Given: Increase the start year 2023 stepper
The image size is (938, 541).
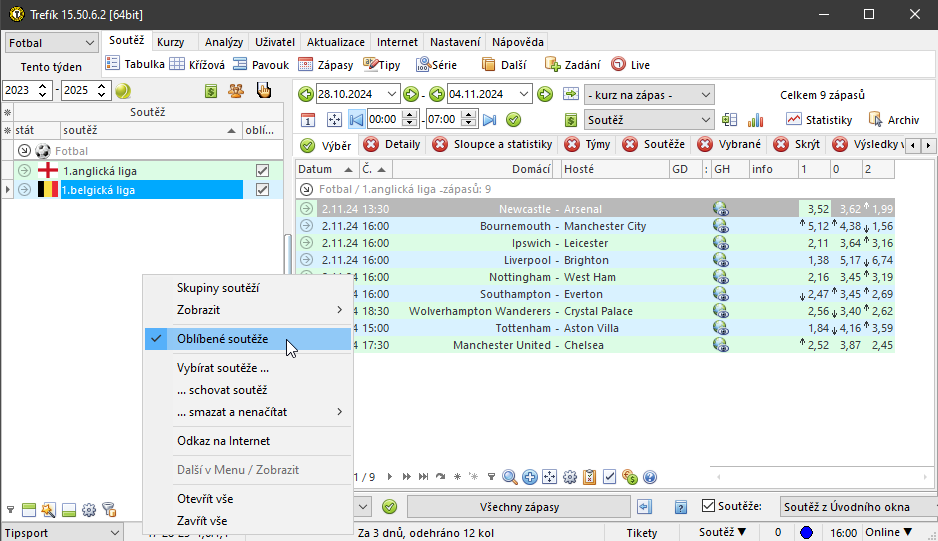Looking at the screenshot, I should coord(42,87).
